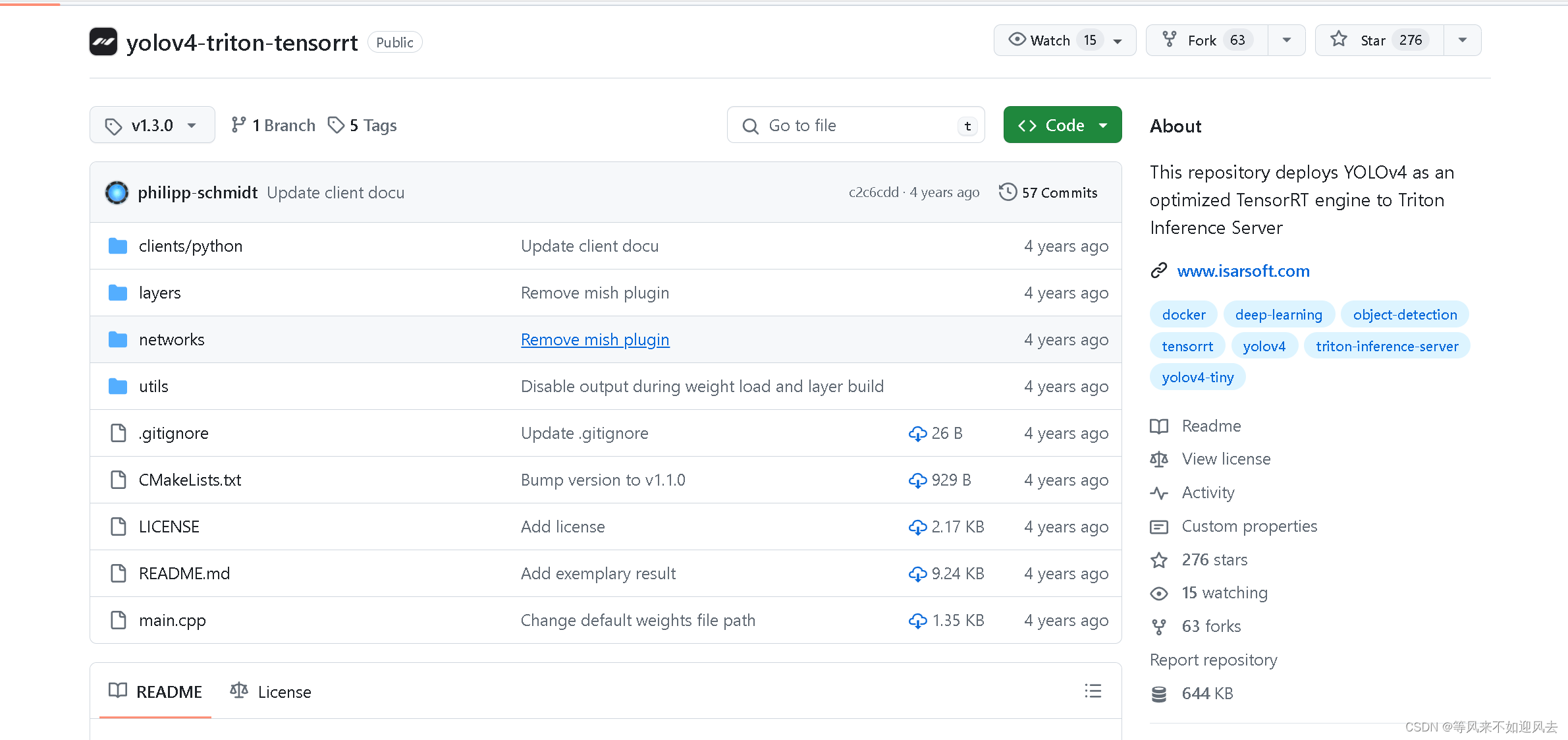Select the tensorrt topic tag

1187,346
